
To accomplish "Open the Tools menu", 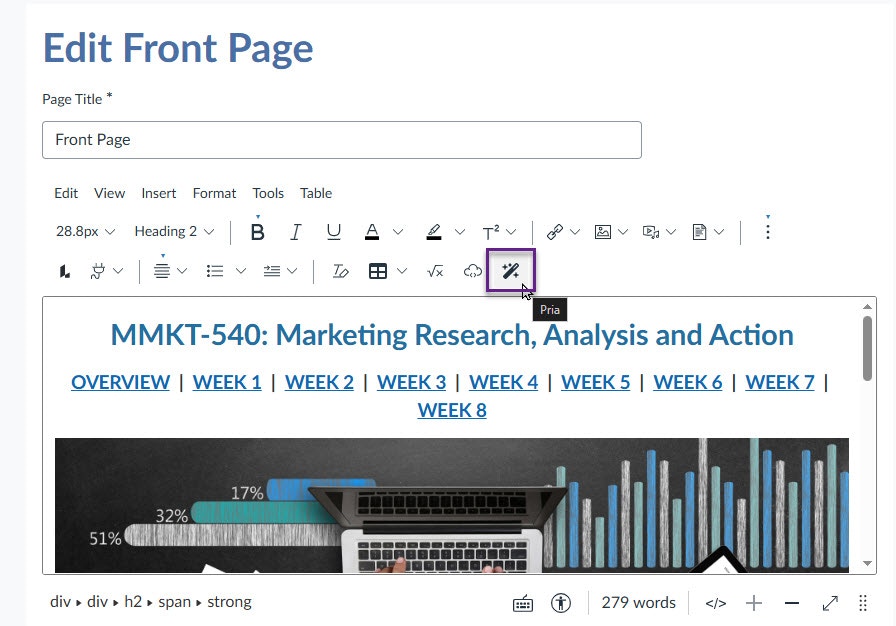I will (268, 194).
